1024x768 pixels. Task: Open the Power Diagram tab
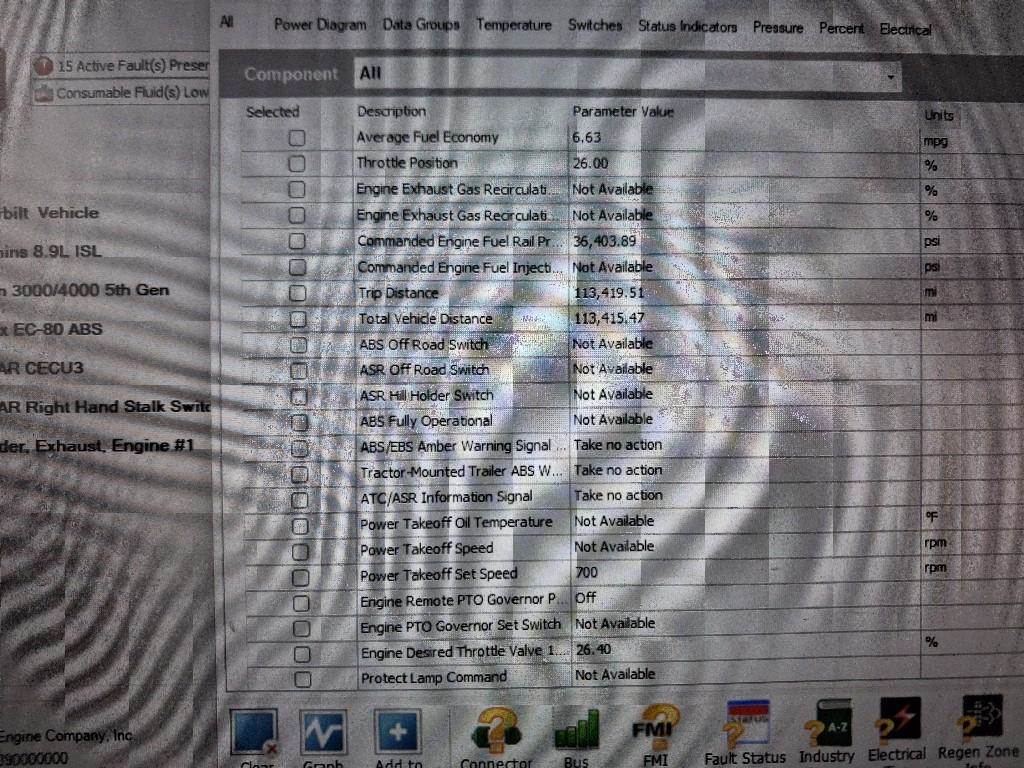pos(320,24)
